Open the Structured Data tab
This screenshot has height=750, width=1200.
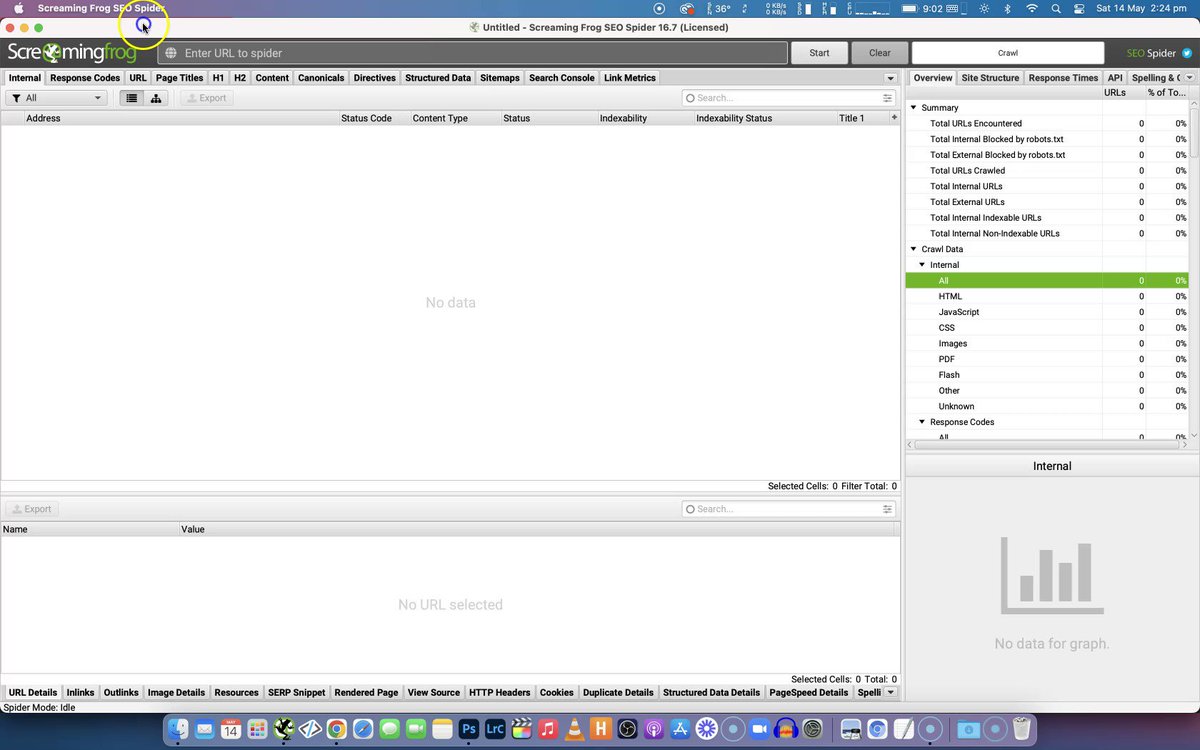438,78
